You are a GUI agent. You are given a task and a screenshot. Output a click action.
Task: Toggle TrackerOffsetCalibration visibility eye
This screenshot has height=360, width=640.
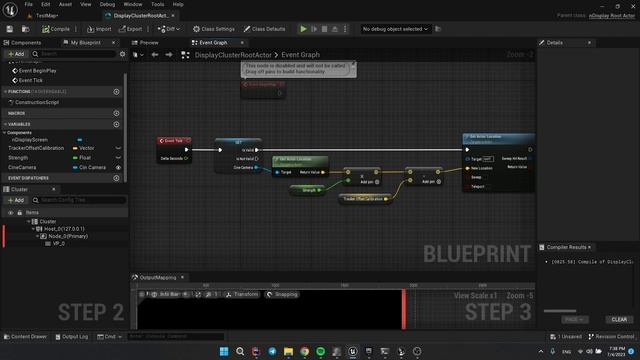(118, 148)
